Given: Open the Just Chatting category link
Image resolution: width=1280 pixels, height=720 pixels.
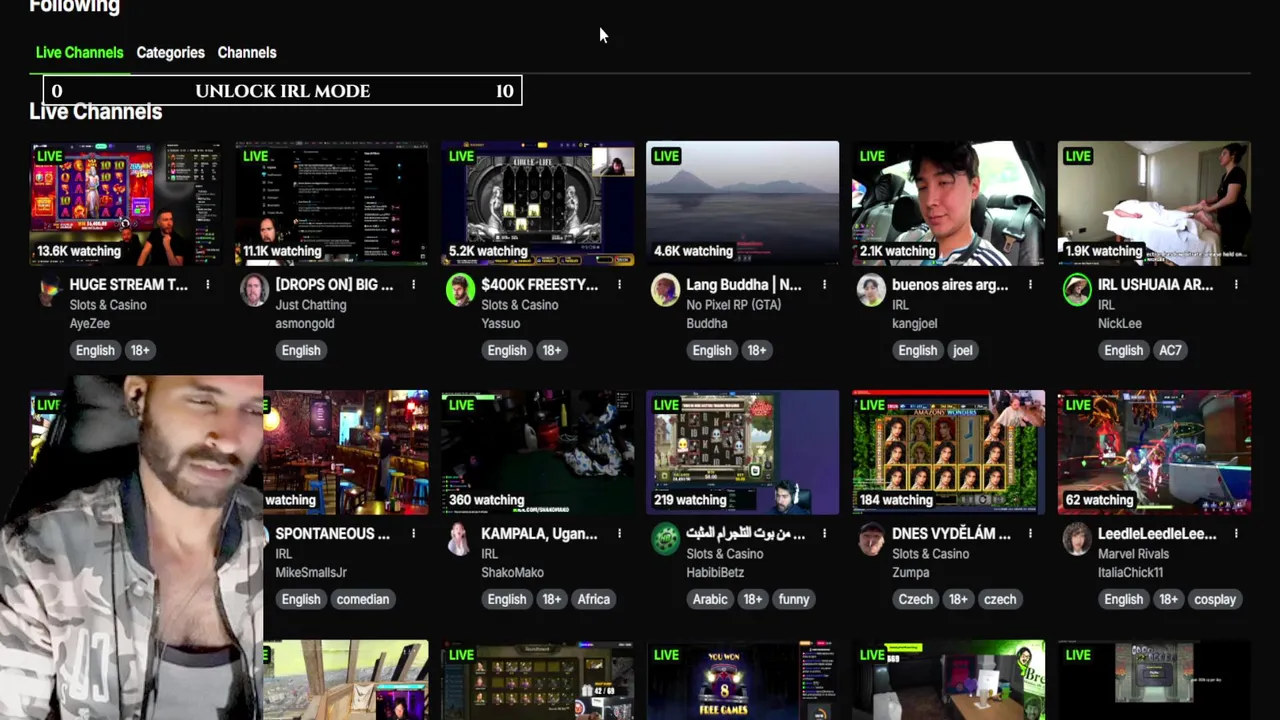Looking at the screenshot, I should pyautogui.click(x=311, y=305).
